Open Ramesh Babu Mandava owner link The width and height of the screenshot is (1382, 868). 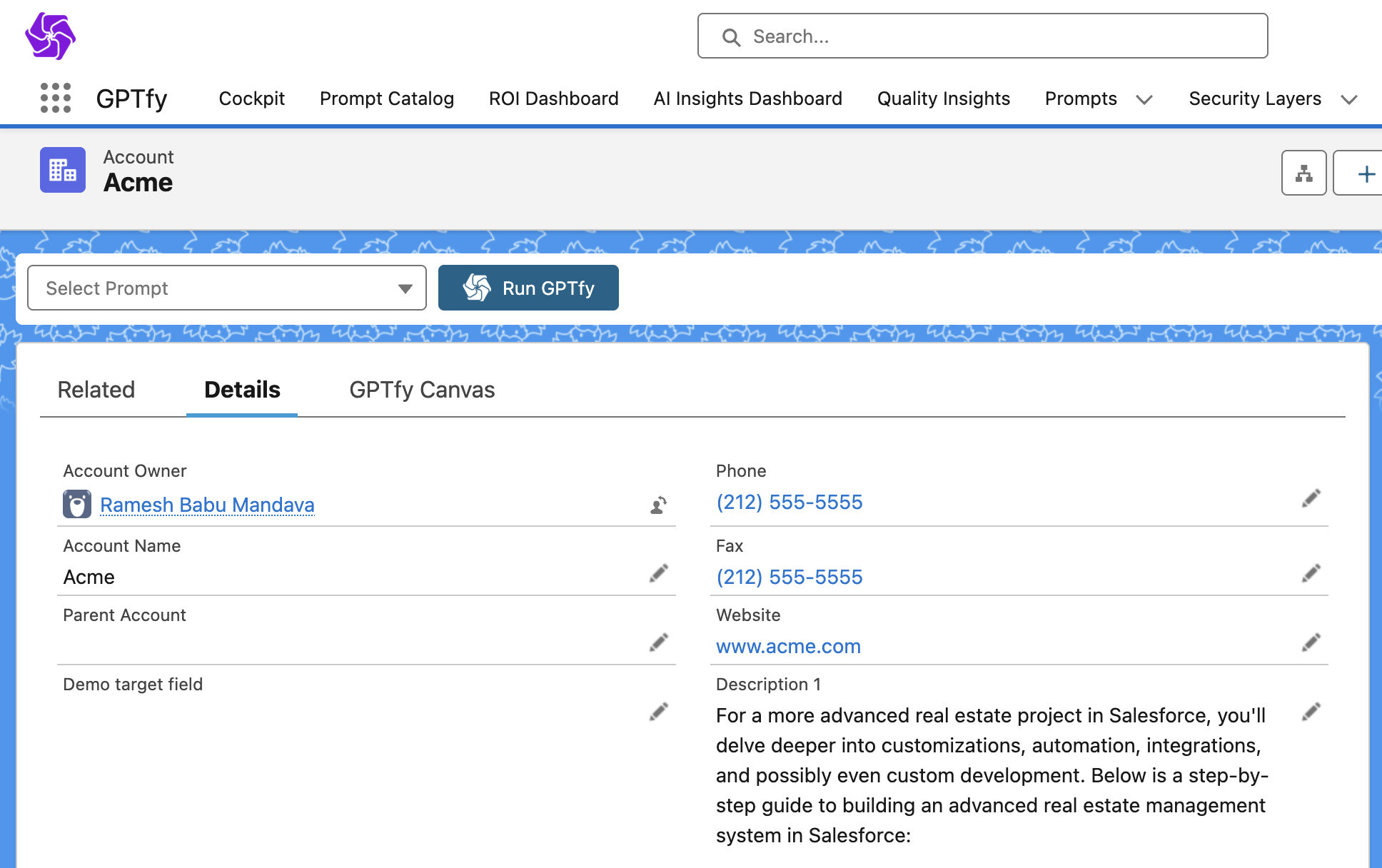click(x=207, y=505)
